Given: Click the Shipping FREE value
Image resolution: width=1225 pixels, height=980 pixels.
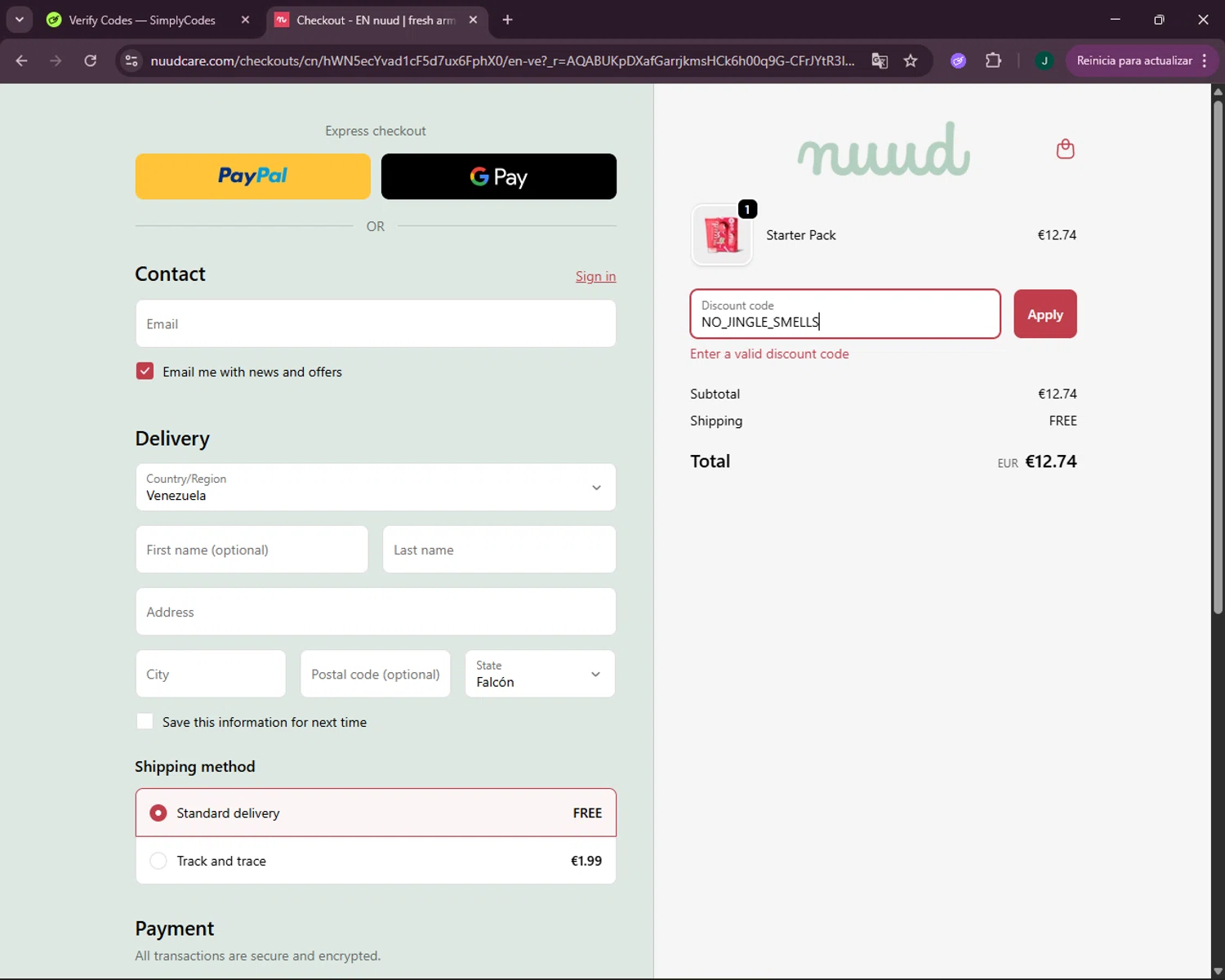Looking at the screenshot, I should [x=1062, y=421].
